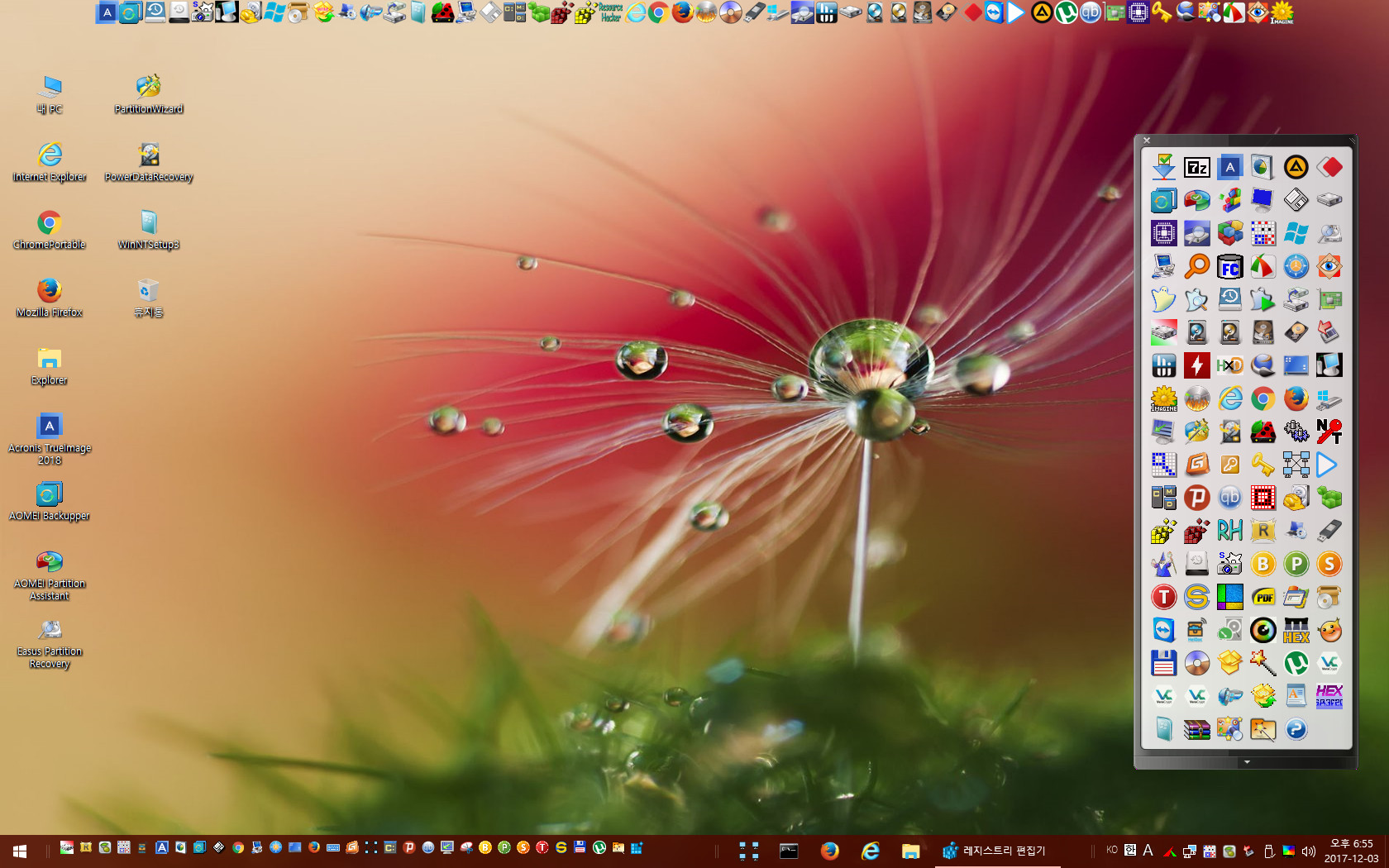
Task: Select WinNTSetup3 desktop icon
Action: pyautogui.click(x=149, y=230)
